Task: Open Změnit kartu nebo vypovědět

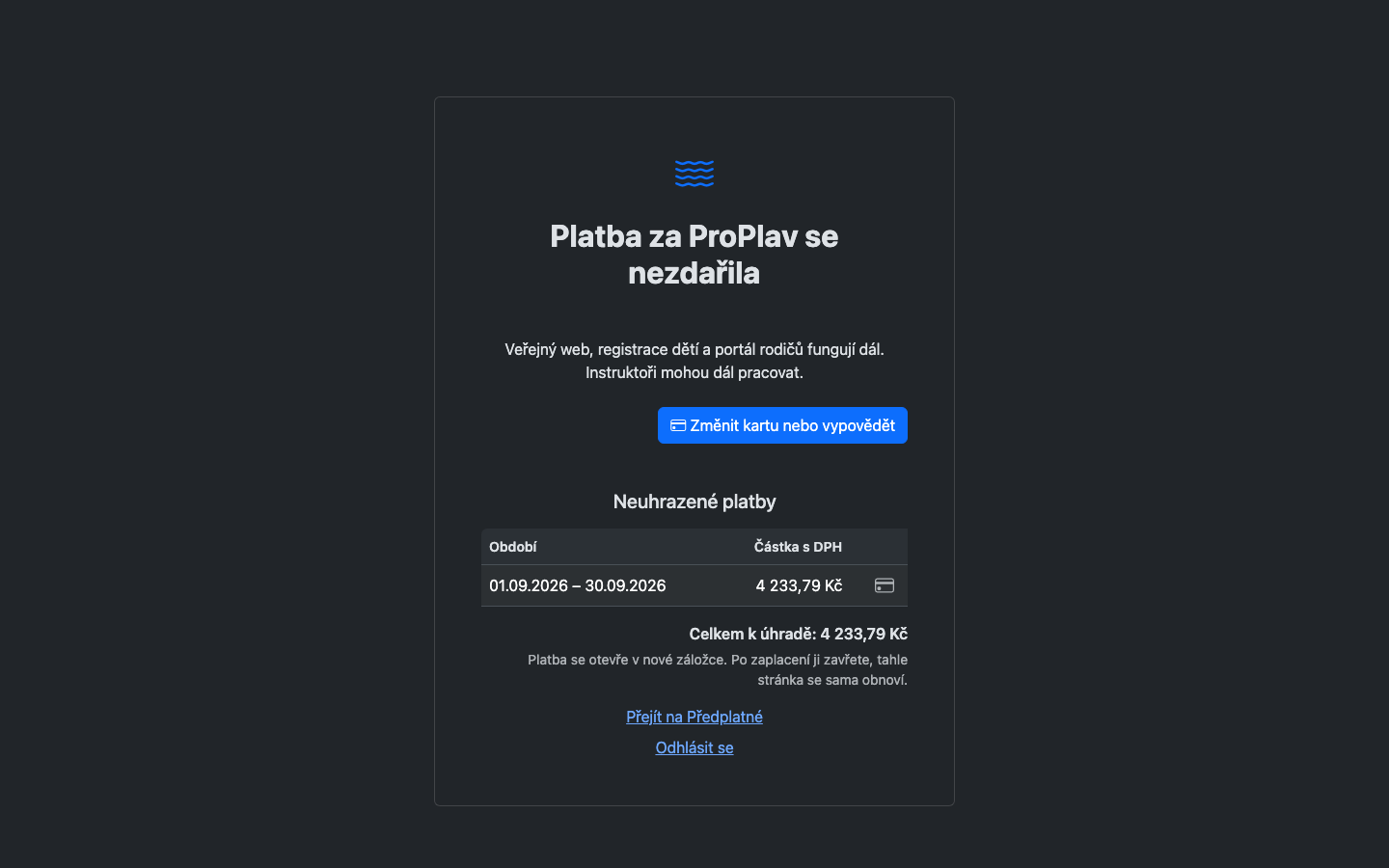Action: [782, 425]
